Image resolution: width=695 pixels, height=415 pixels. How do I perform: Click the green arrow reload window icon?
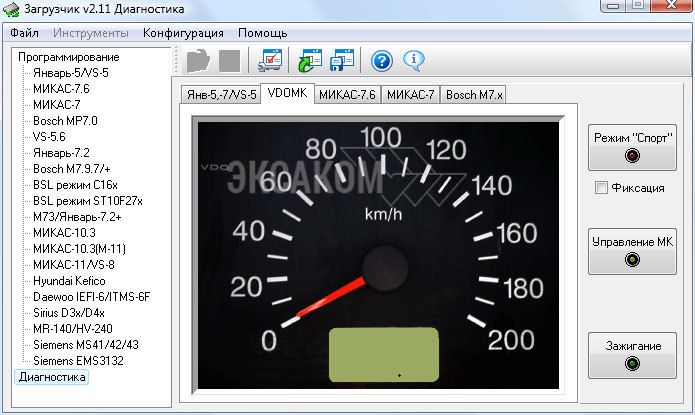click(x=310, y=60)
